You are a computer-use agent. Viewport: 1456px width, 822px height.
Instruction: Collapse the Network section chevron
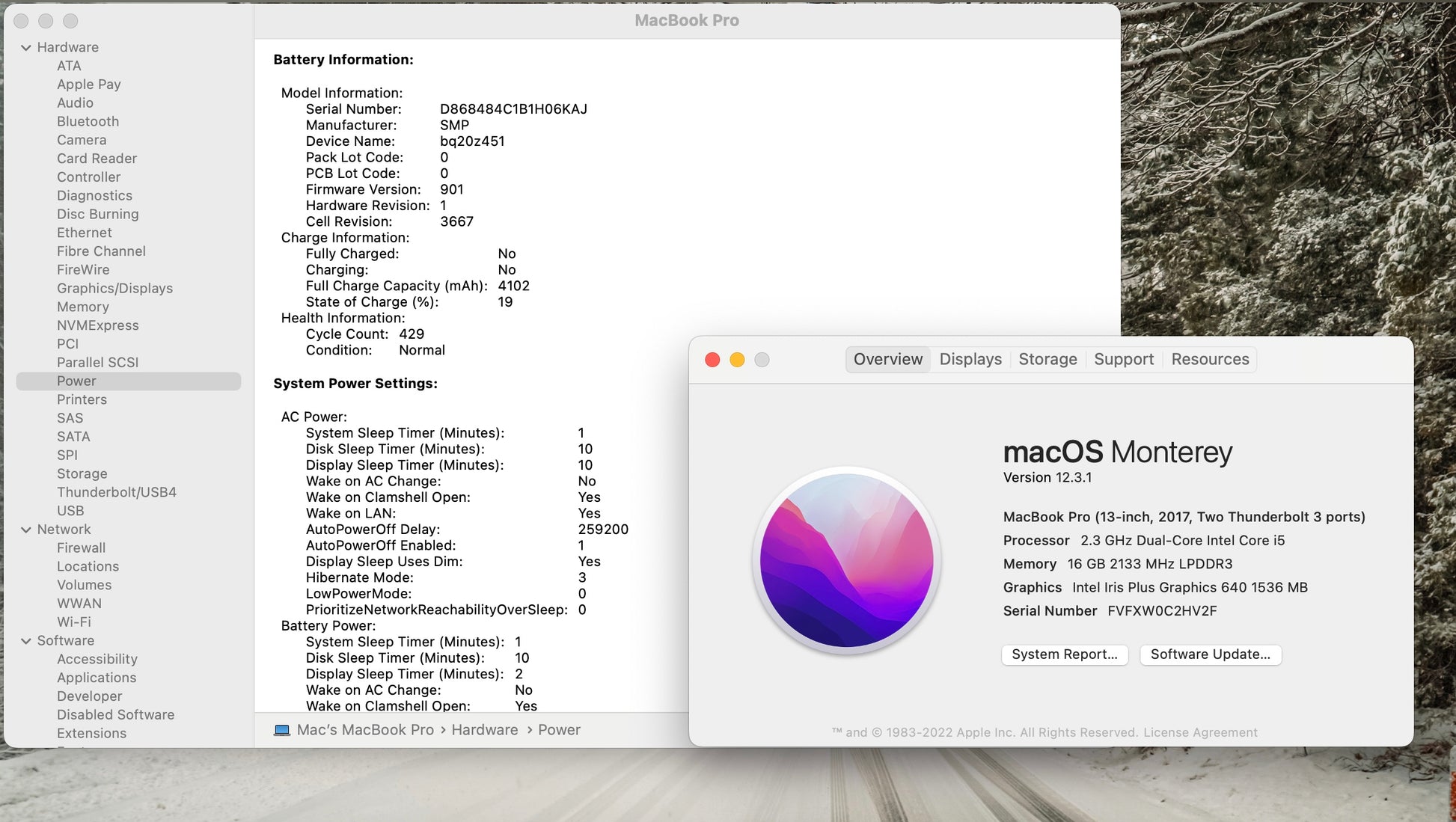coord(26,530)
